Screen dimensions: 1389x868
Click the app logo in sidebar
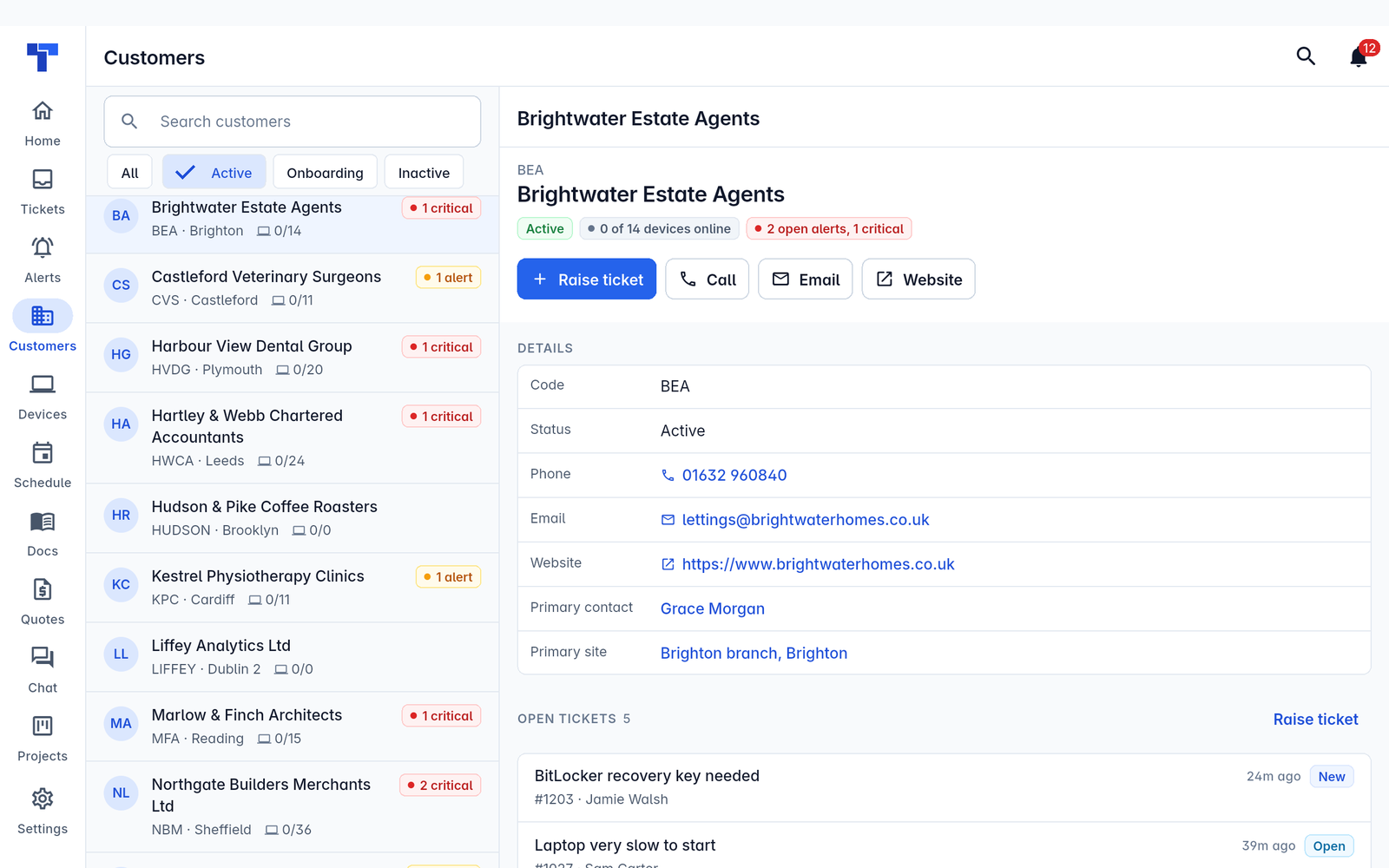point(43,57)
